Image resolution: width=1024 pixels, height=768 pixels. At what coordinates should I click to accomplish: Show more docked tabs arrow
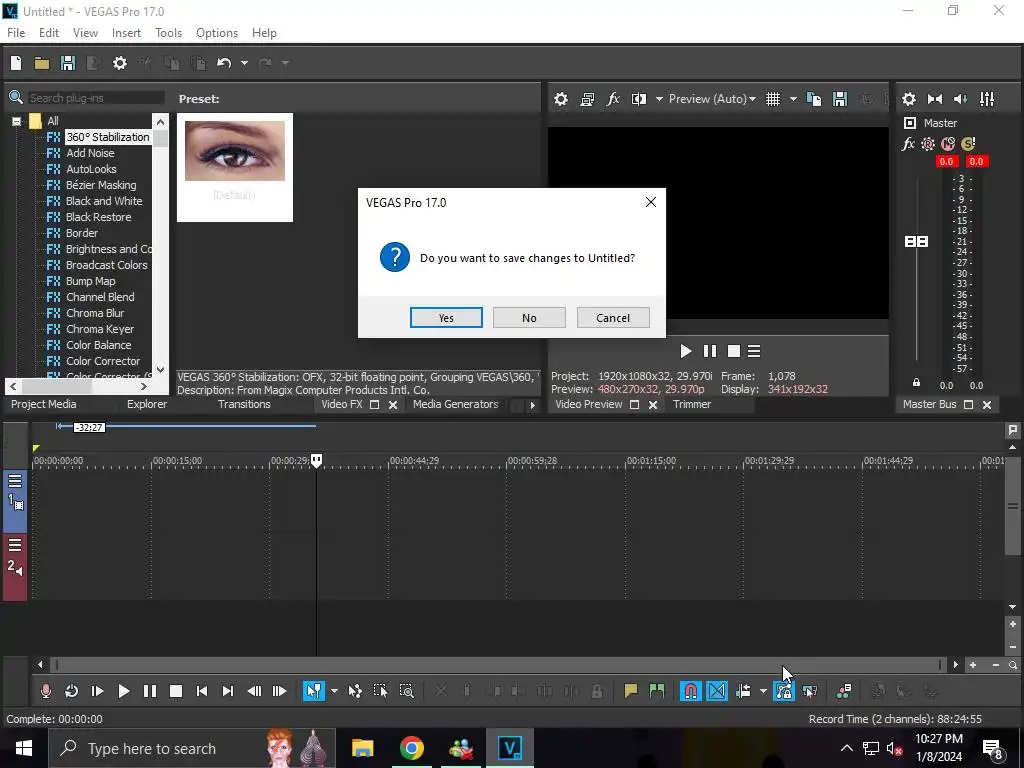coord(532,405)
